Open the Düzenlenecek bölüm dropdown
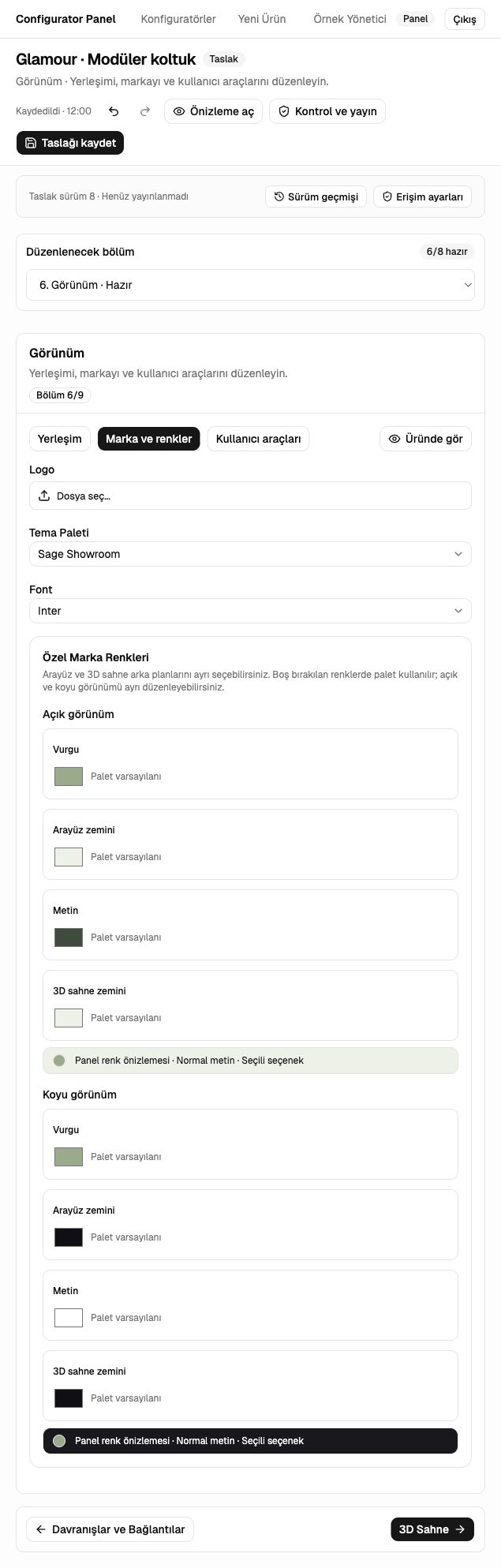This screenshot has height=1568, width=501. (x=250, y=285)
